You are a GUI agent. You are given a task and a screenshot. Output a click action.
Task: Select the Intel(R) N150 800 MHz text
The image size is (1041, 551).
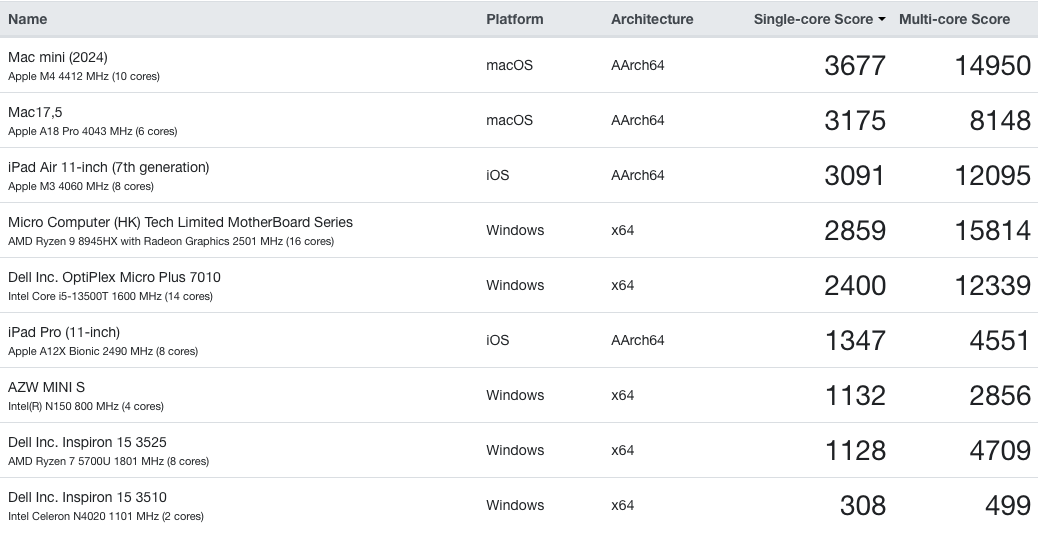pyautogui.click(x=86, y=407)
